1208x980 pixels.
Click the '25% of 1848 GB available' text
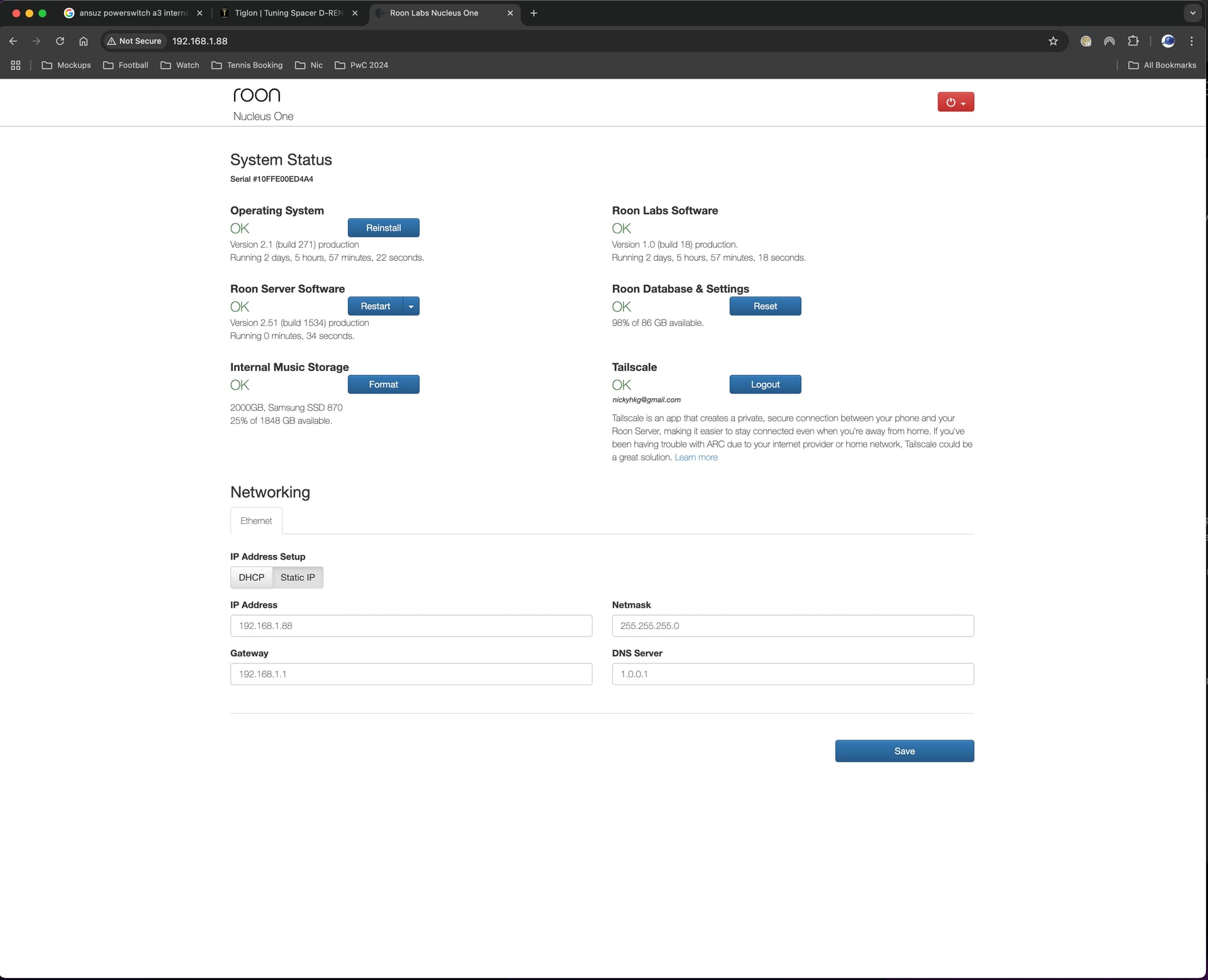pos(281,421)
